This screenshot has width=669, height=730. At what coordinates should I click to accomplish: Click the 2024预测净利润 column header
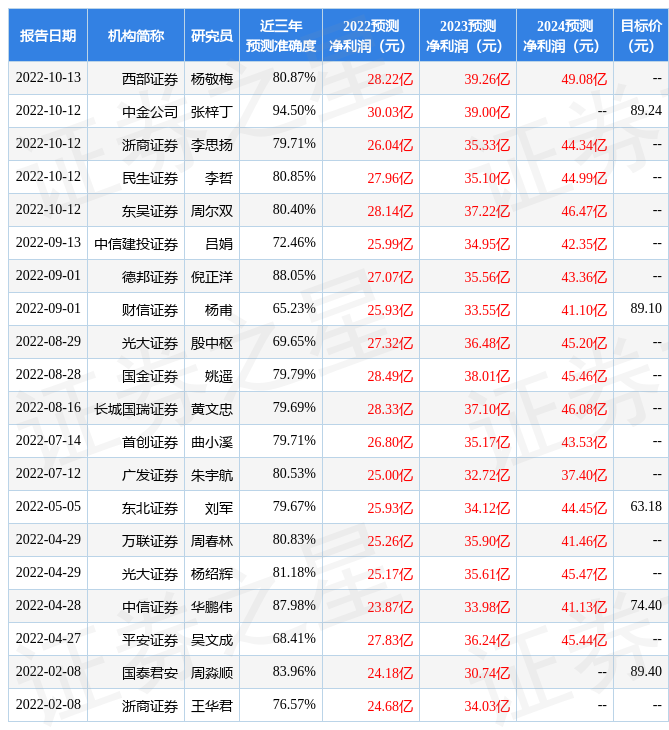click(565, 35)
